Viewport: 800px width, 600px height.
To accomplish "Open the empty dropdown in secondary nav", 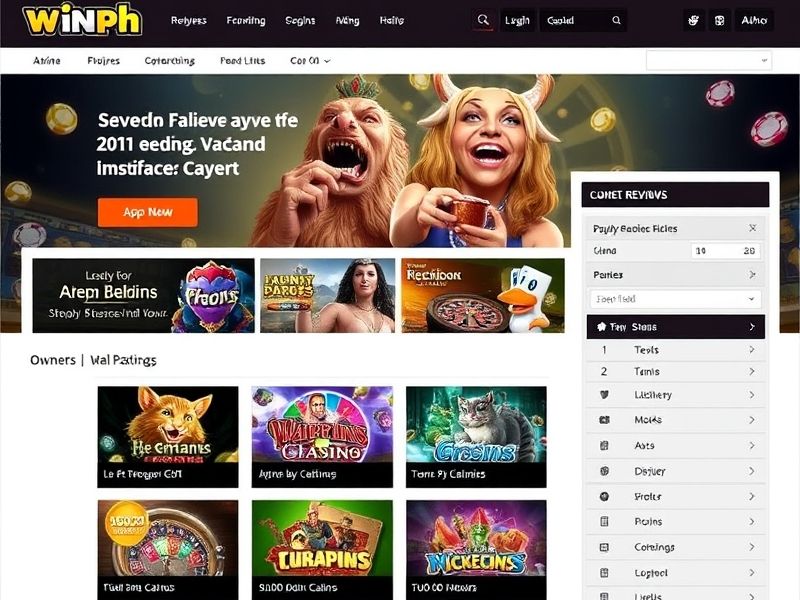I will click(709, 60).
